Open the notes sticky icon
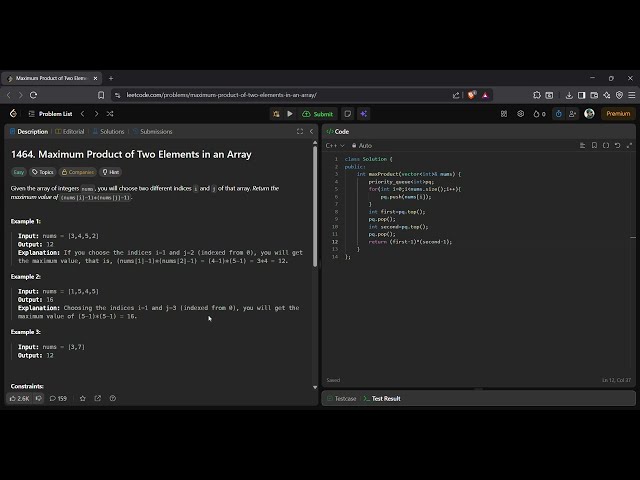 click(348, 114)
